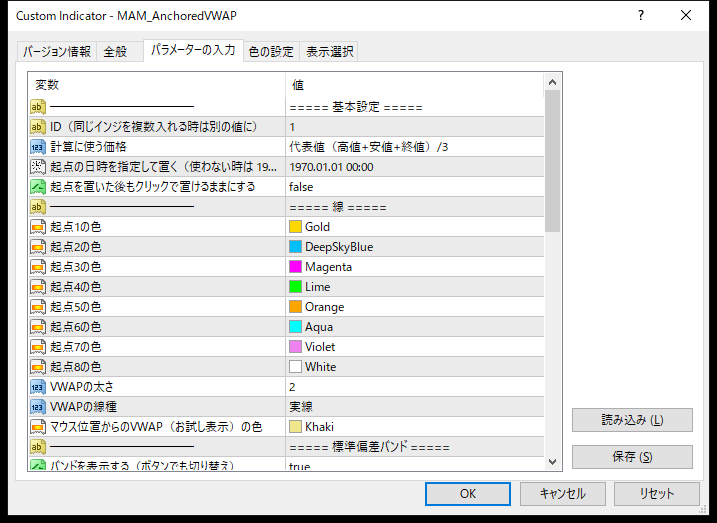Toggle the true value of バンドを表示する

(415, 464)
